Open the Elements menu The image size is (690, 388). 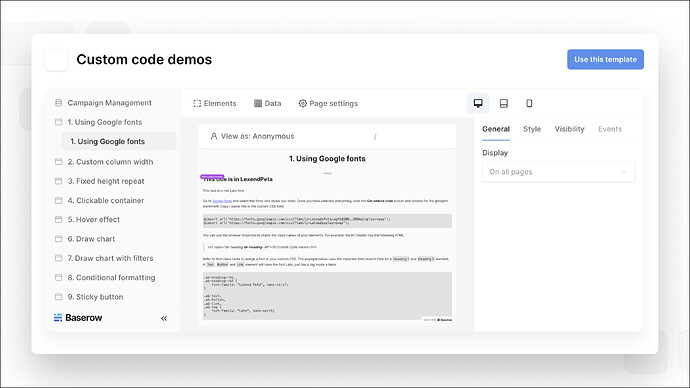[x=215, y=103]
